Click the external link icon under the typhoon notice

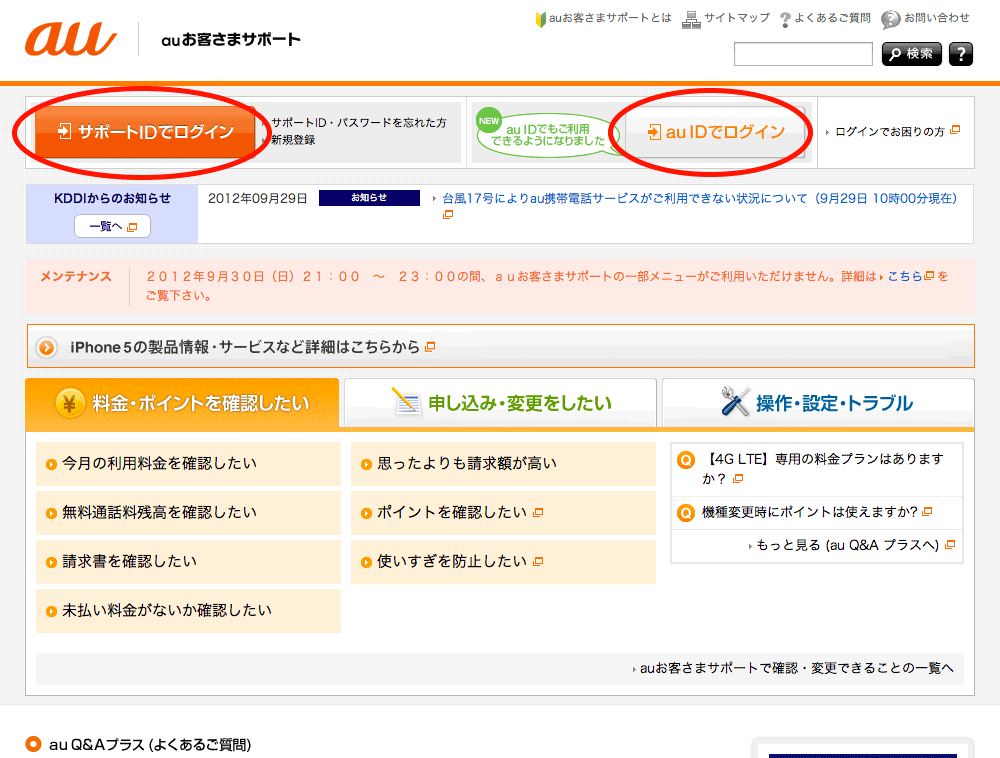tap(448, 215)
